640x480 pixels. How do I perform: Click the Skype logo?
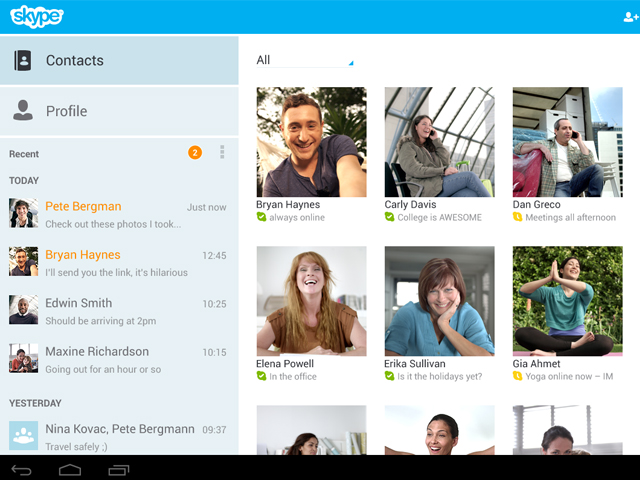click(37, 17)
